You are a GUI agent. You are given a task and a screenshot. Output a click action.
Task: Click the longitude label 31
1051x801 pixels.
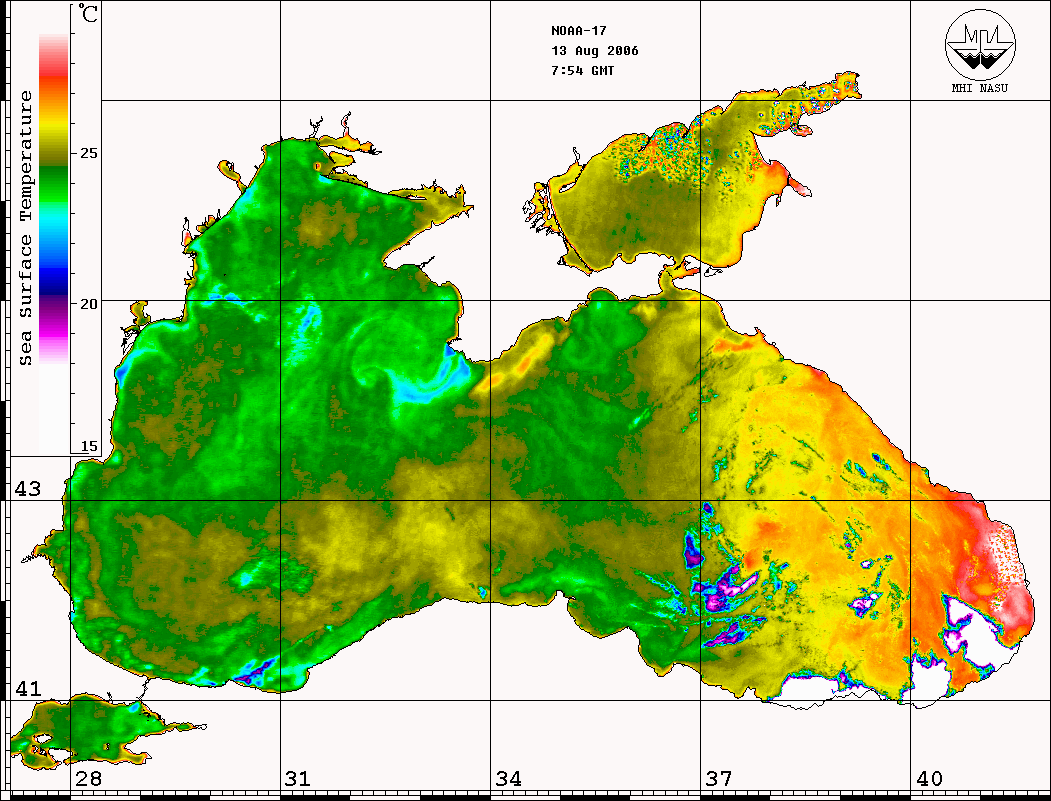pyautogui.click(x=298, y=778)
